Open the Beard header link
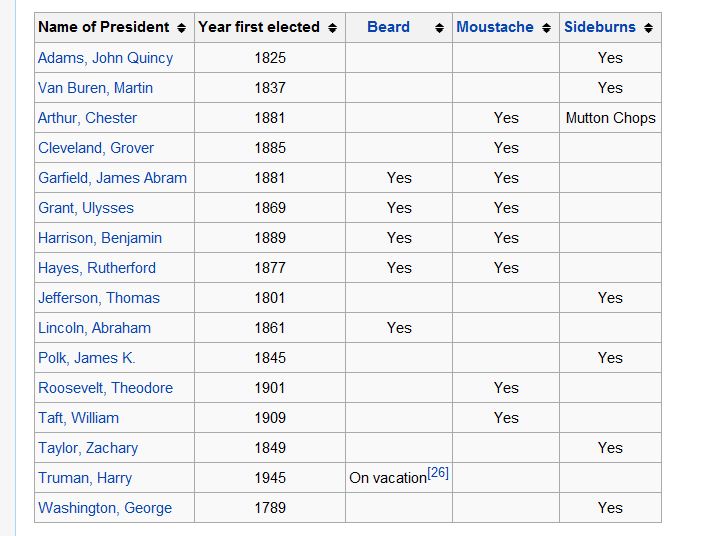Viewport: 704px width, 536px height. pyautogui.click(x=388, y=27)
